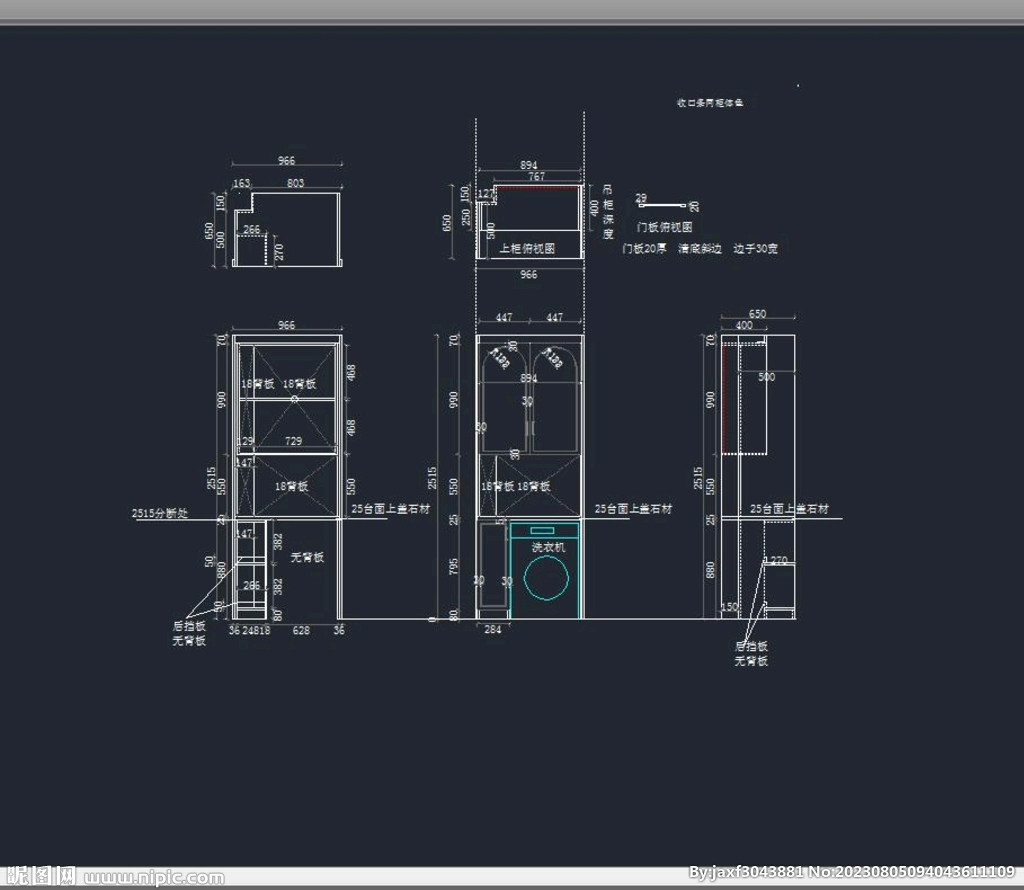Click the cyan washing machine drum circle

[545, 580]
